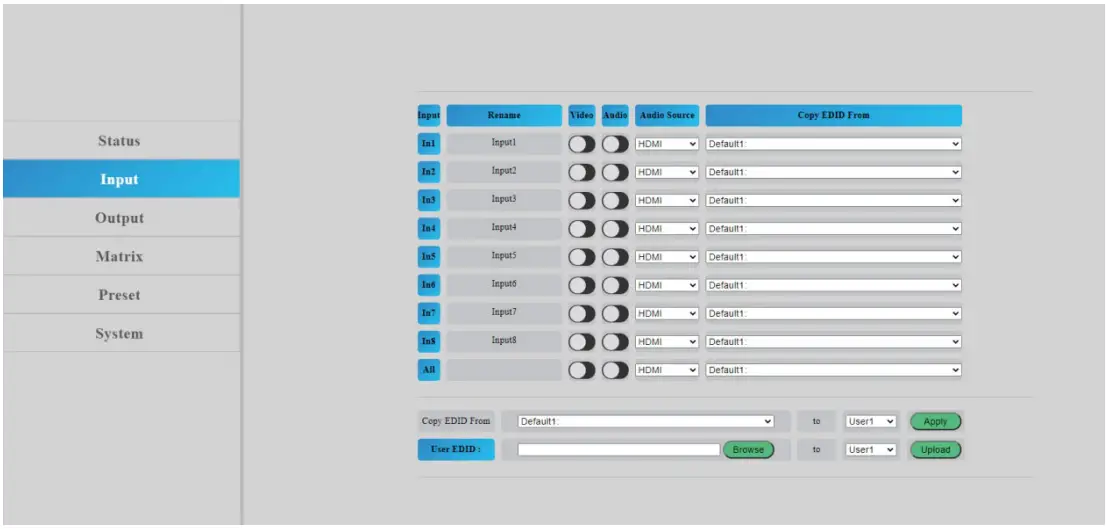This screenshot has width=1109, height=529.
Task: Toggle the Video switch for Input4
Action: click(x=581, y=228)
